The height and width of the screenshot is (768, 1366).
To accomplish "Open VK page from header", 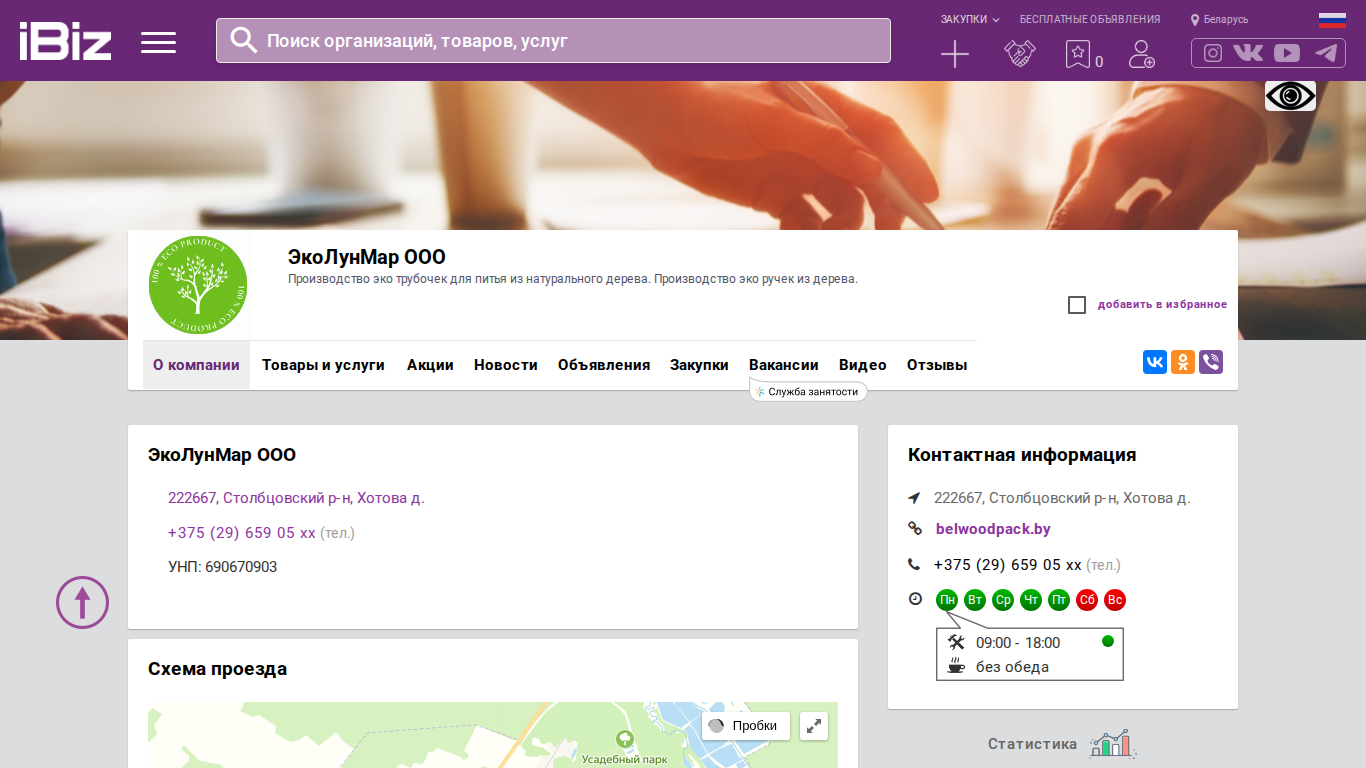I will 1248,53.
